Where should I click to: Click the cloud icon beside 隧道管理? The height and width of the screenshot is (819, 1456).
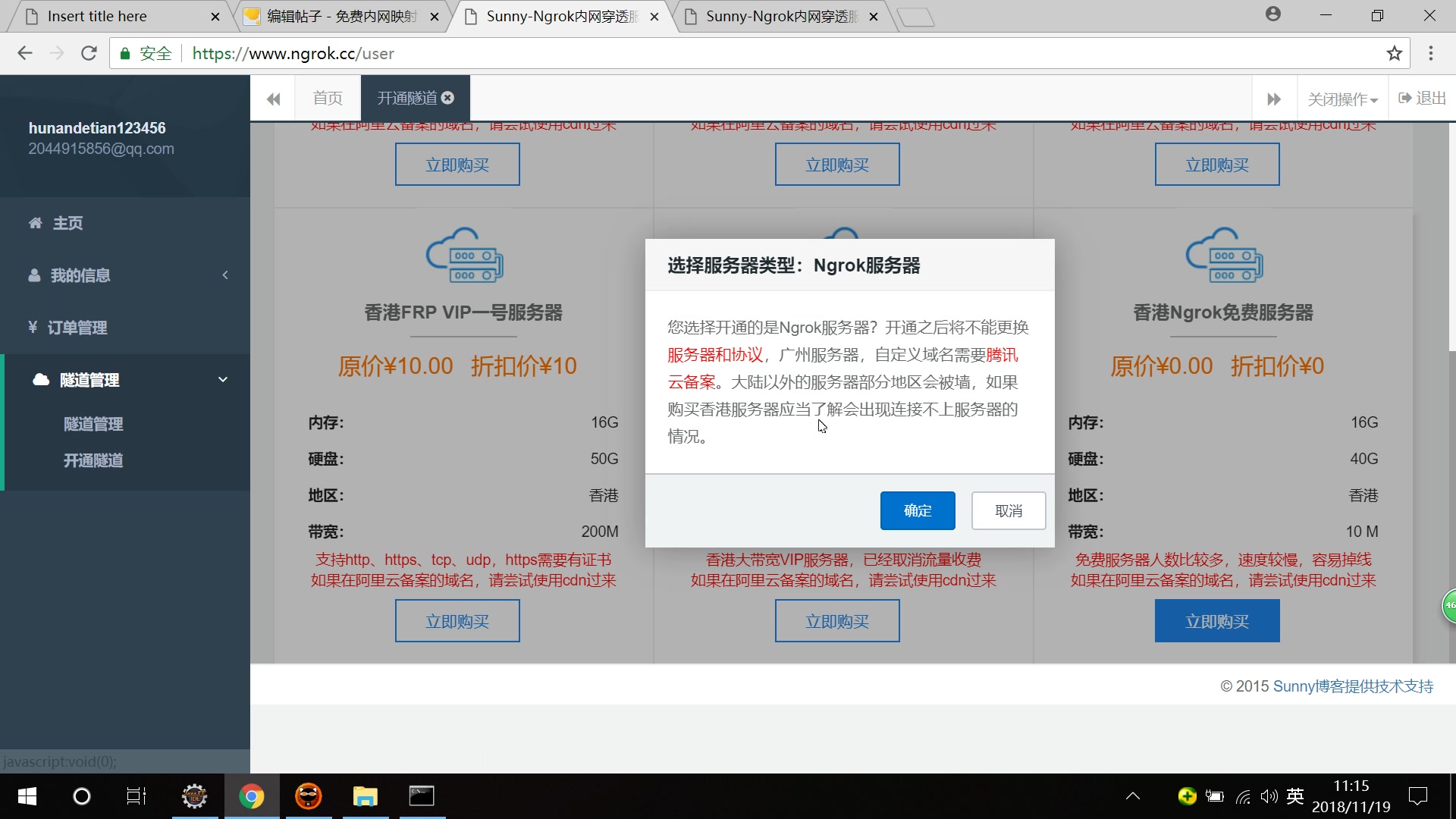point(41,379)
